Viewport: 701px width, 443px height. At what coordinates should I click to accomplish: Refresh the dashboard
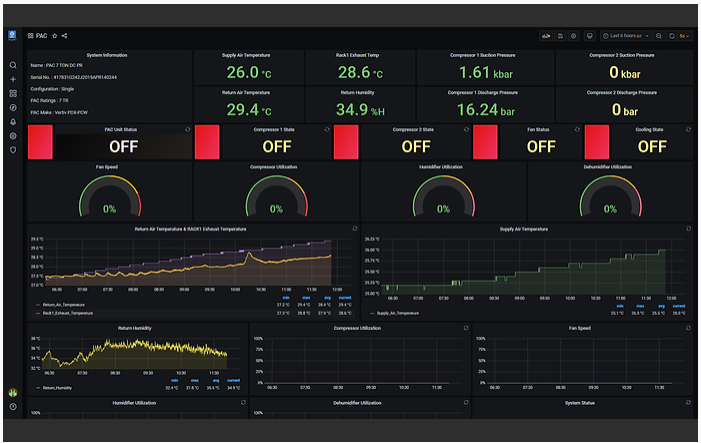pyautogui.click(x=671, y=36)
